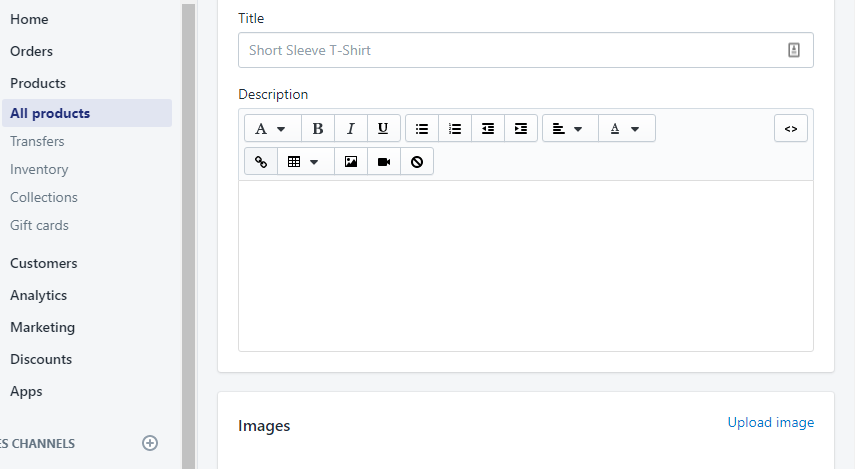Viewport: 855px width, 469px height.
Task: Insert a link with chain icon
Action: click(261, 162)
